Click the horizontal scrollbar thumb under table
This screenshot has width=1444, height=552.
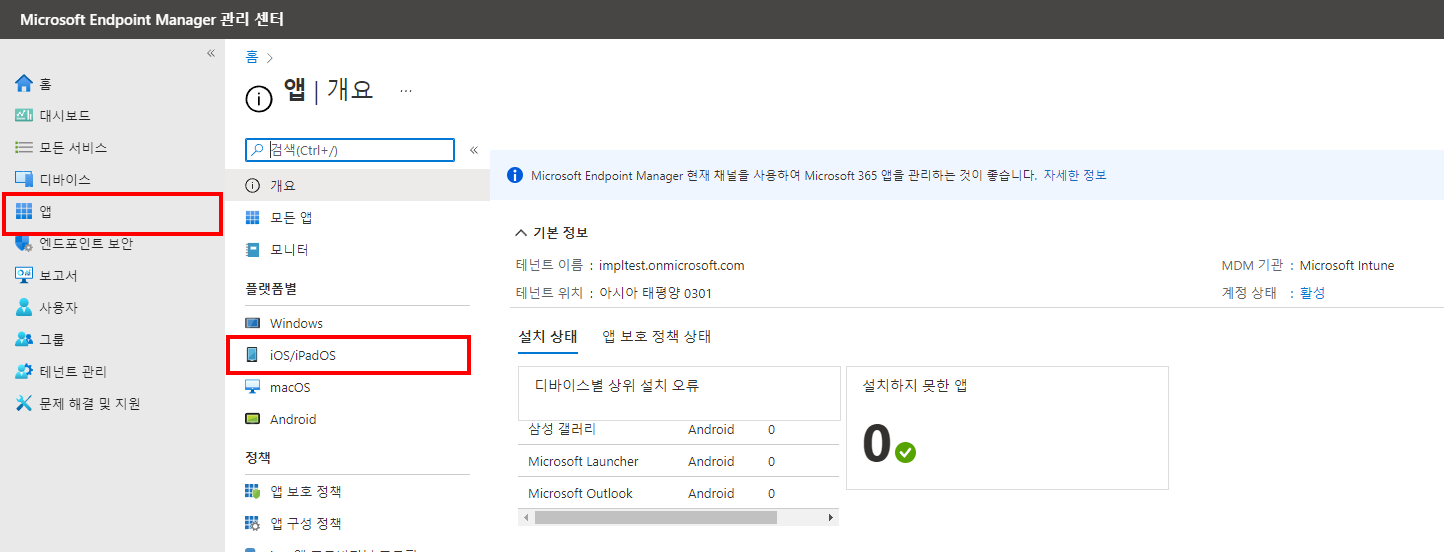(x=655, y=517)
